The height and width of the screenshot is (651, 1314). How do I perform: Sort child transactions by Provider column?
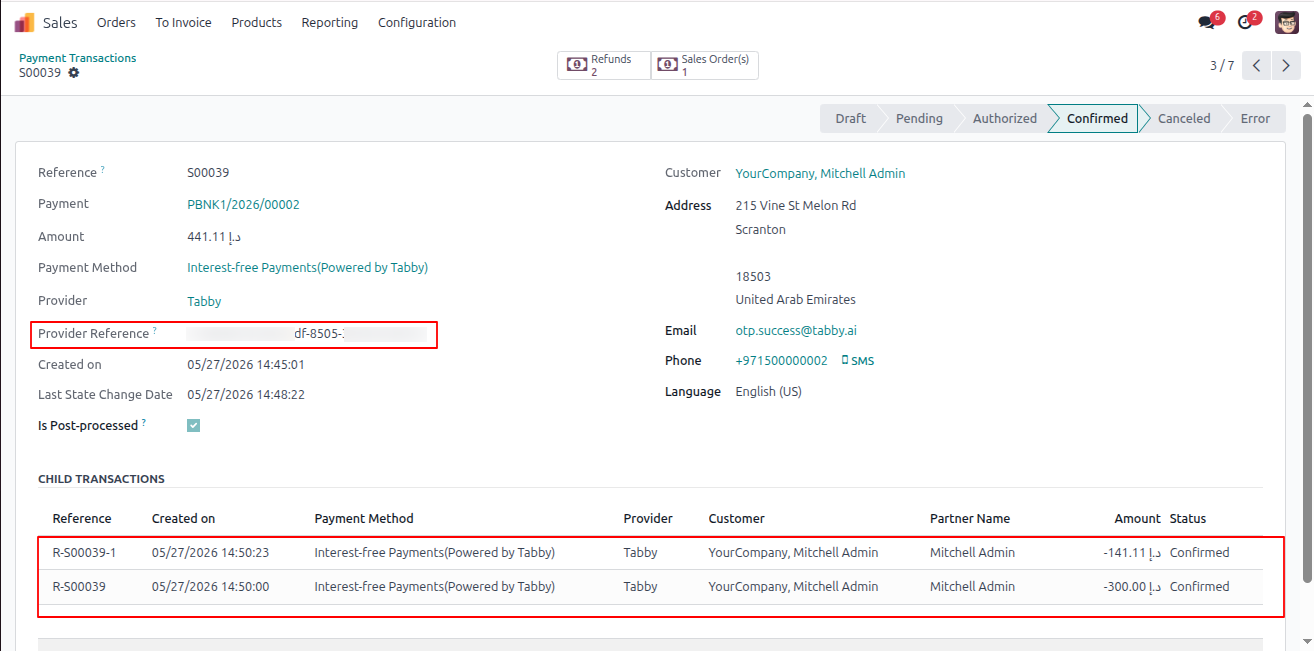[648, 518]
